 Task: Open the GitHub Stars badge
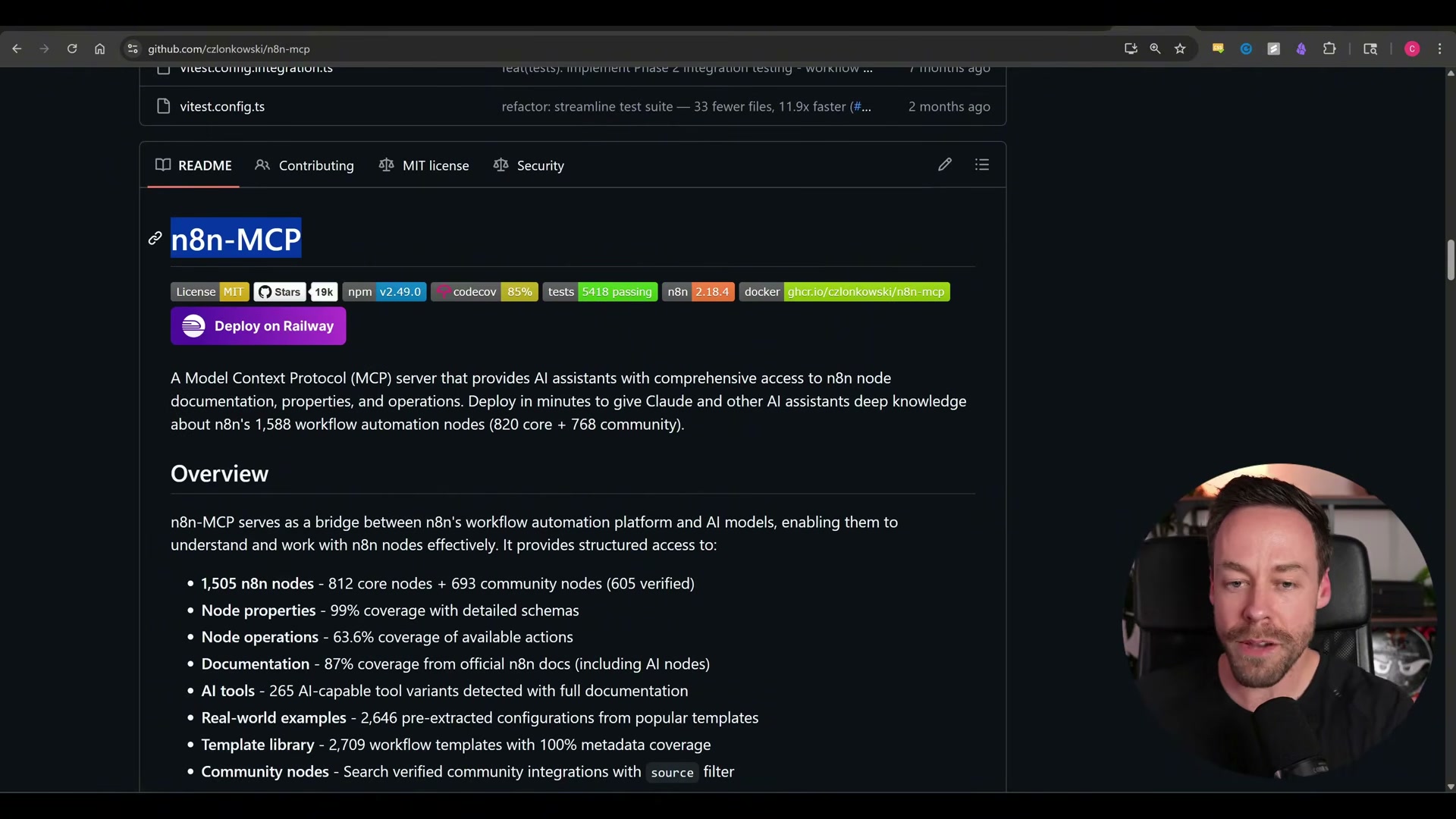[280, 292]
